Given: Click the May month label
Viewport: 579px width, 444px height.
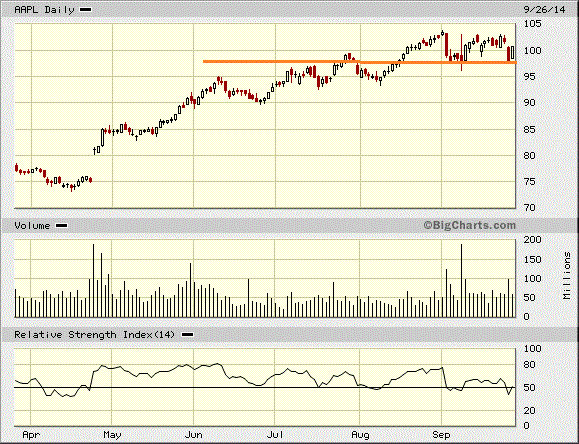Looking at the screenshot, I should tap(112, 435).
